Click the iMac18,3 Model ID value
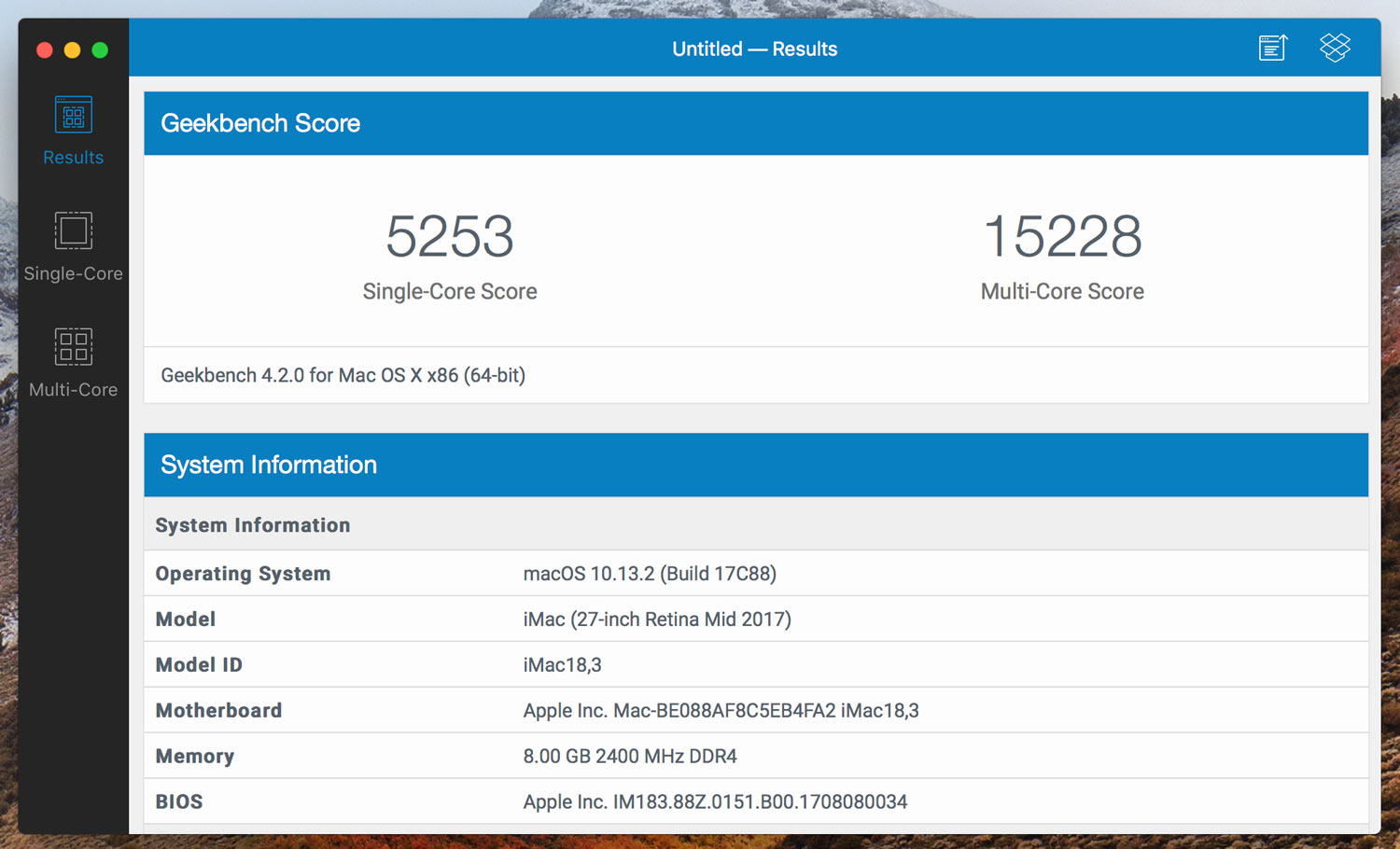 [x=562, y=665]
